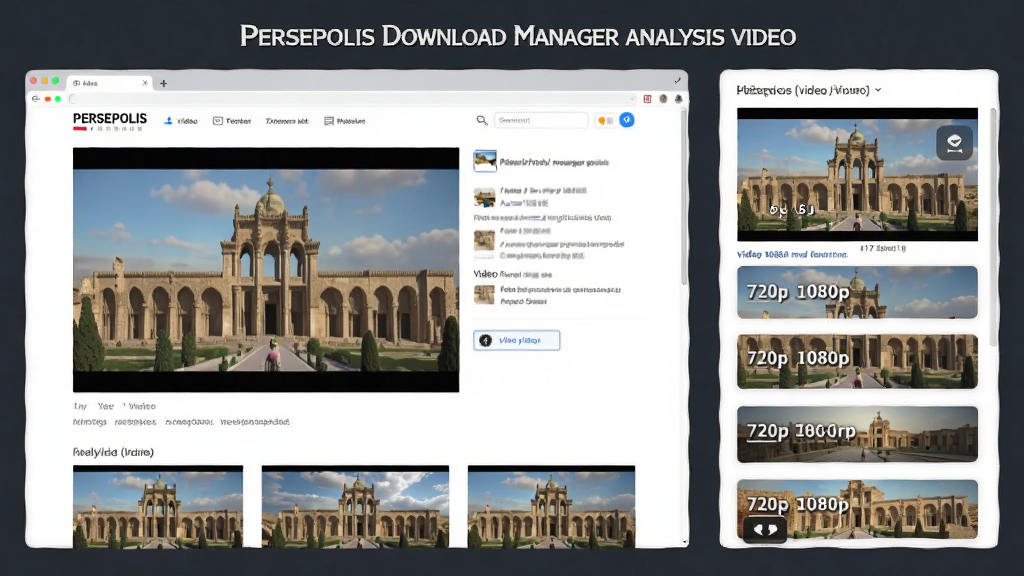Click the red extension icon in browser toolbar

point(647,99)
